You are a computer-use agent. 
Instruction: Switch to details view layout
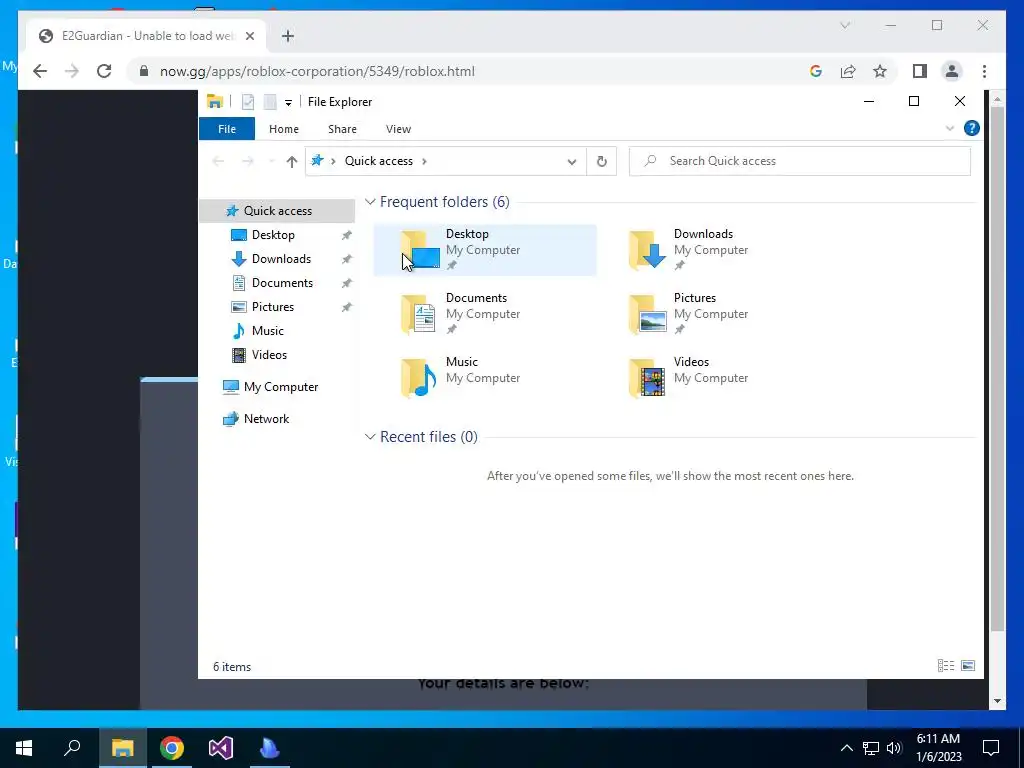[946, 665]
